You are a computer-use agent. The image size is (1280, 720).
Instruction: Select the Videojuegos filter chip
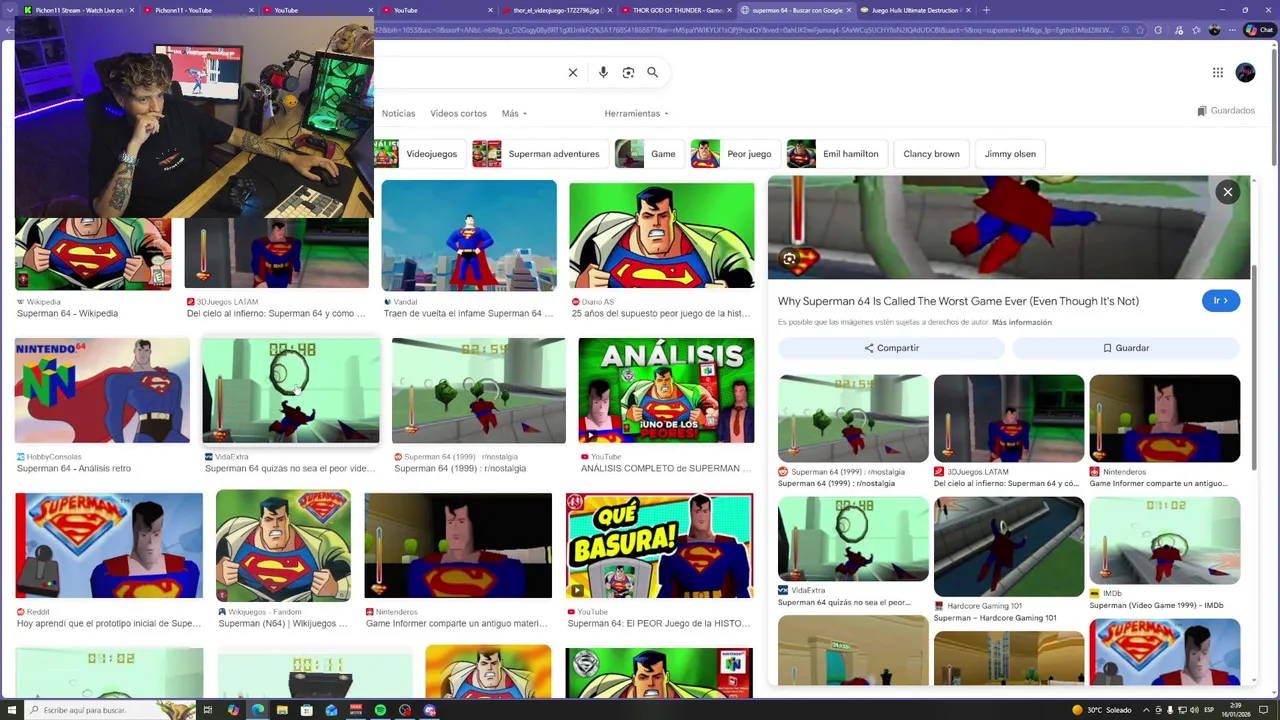coord(418,154)
